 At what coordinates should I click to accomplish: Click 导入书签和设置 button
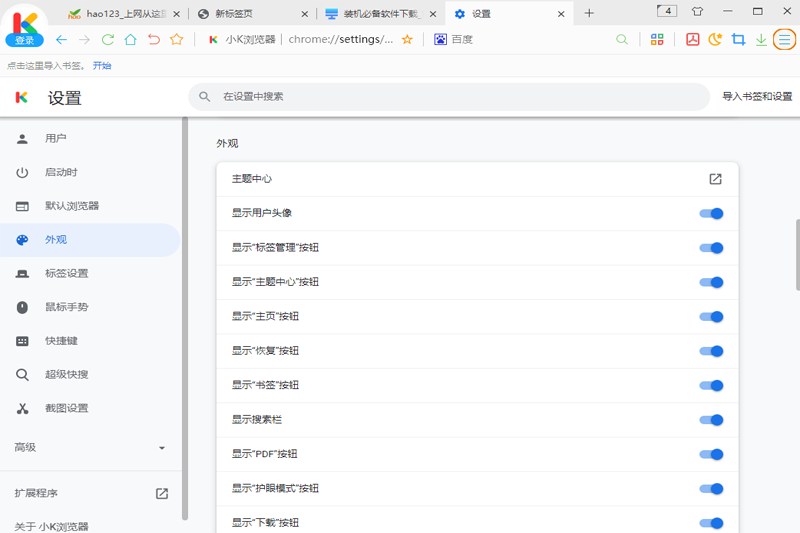coord(757,96)
